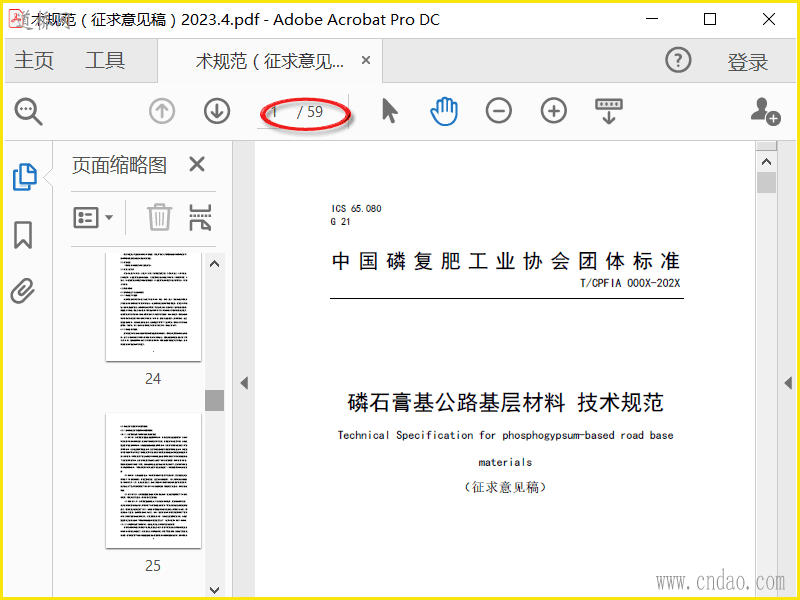Switch to the 主页 tab
Image resolution: width=800 pixels, height=600 pixels.
click(x=34, y=60)
